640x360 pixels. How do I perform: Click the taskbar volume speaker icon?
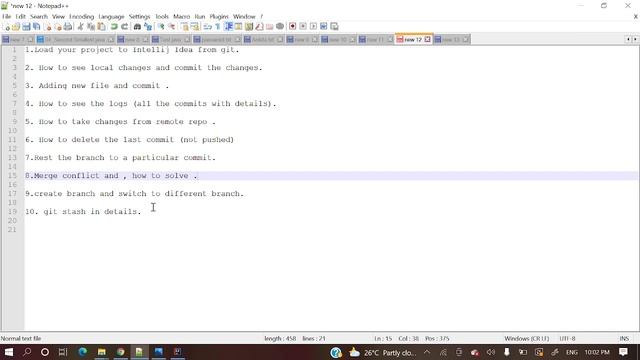pyautogui.click(x=491, y=352)
